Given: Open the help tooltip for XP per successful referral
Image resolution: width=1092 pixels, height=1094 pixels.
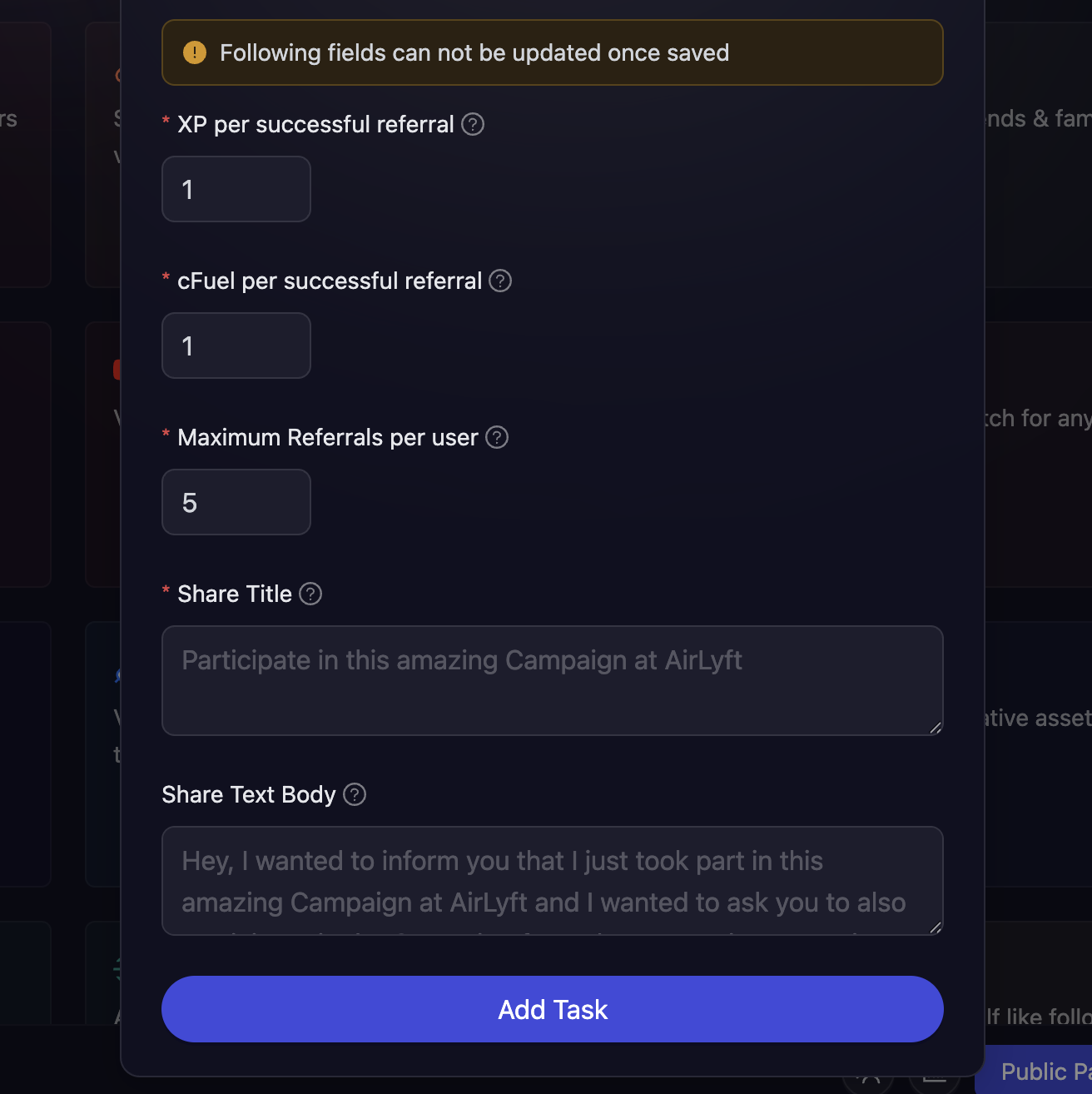Looking at the screenshot, I should (x=472, y=124).
